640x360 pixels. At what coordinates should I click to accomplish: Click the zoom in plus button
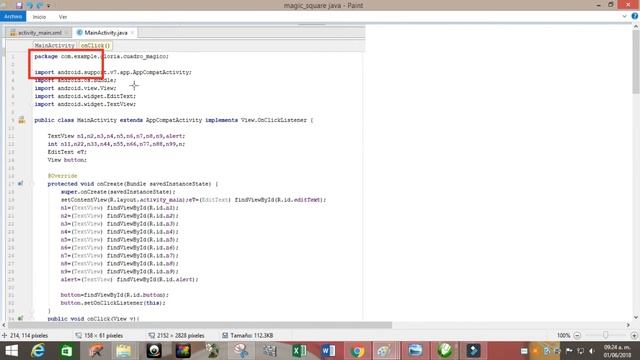click(x=634, y=335)
